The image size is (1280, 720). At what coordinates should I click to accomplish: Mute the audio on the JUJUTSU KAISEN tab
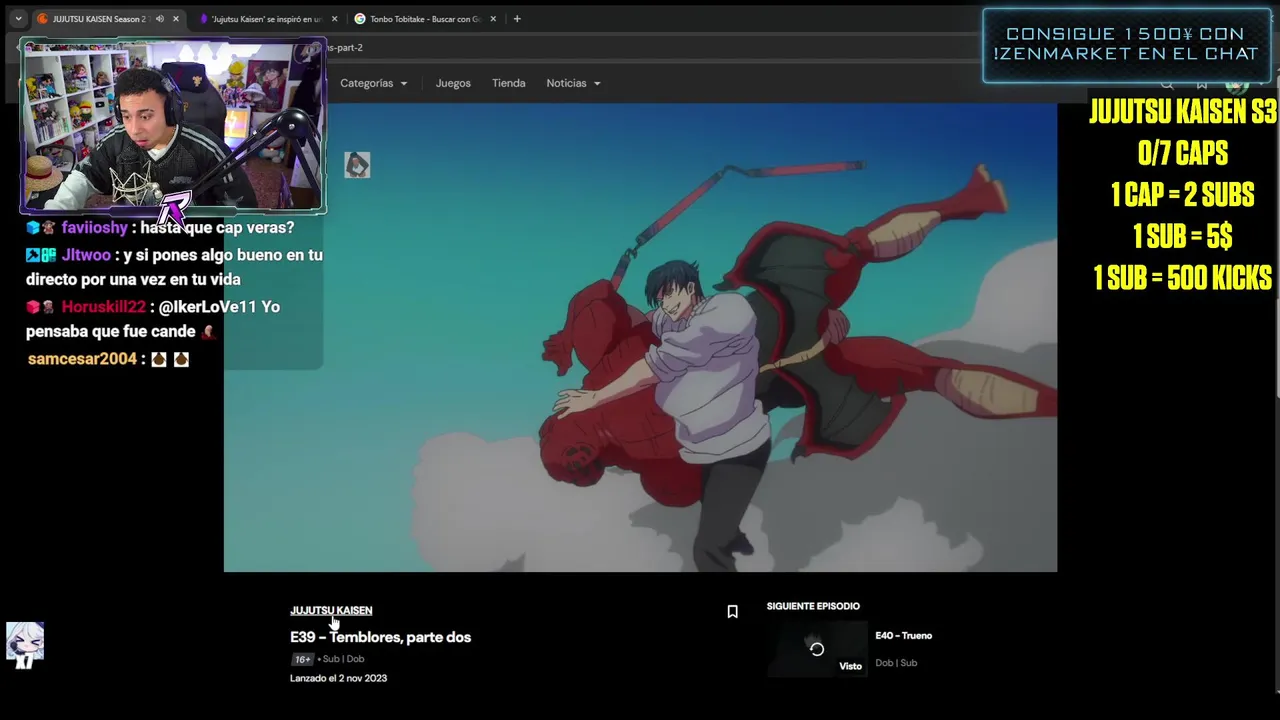(x=159, y=19)
